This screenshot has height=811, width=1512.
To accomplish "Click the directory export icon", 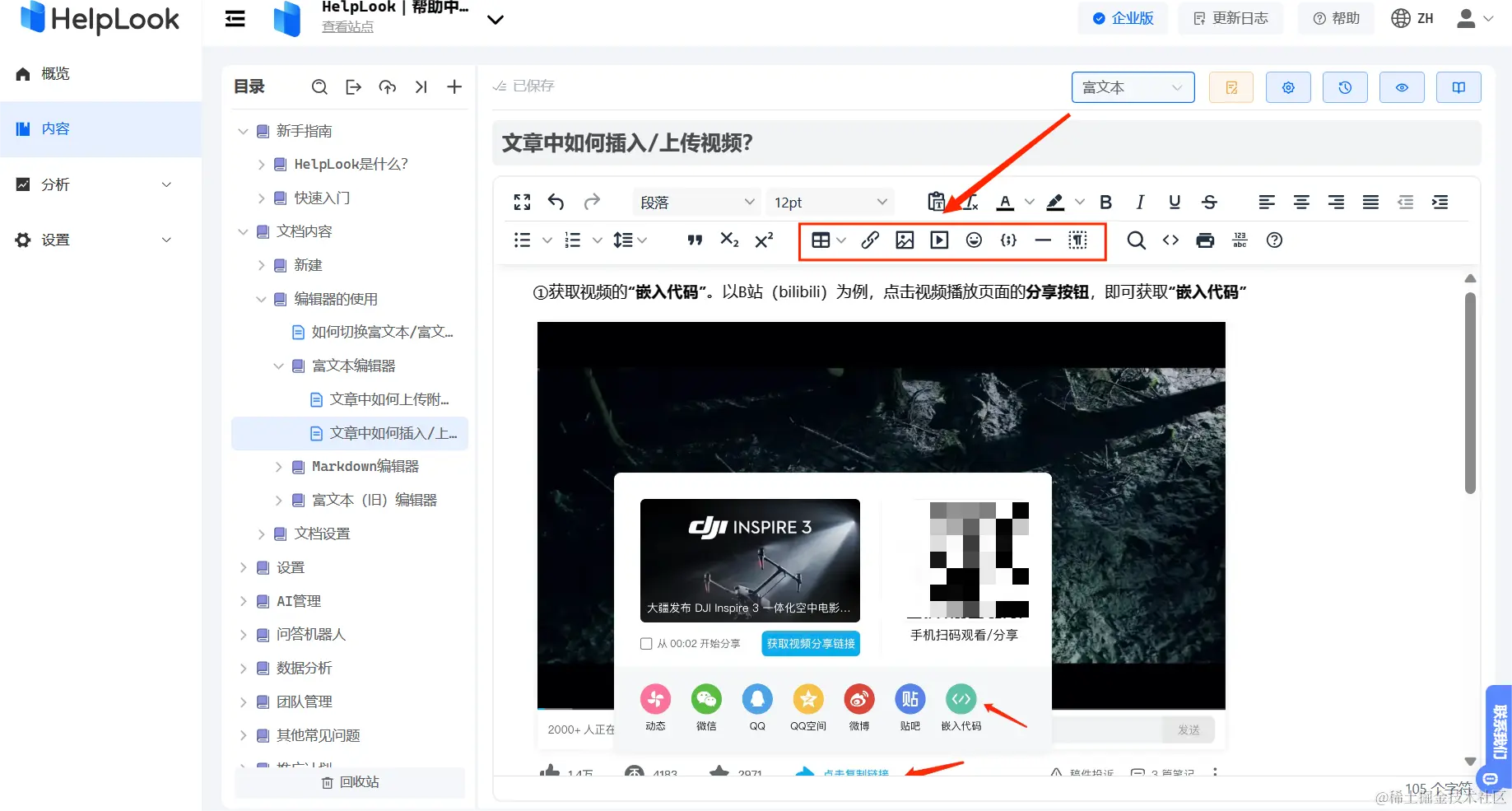I will point(353,86).
